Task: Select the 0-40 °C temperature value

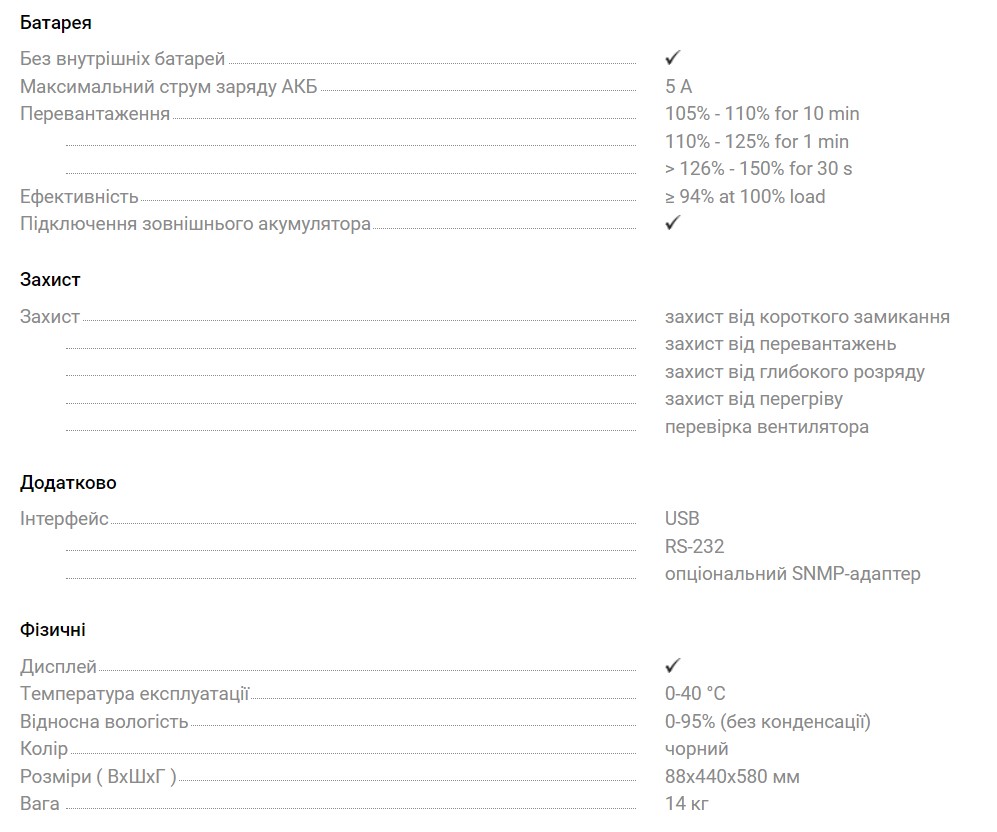Action: pos(695,693)
